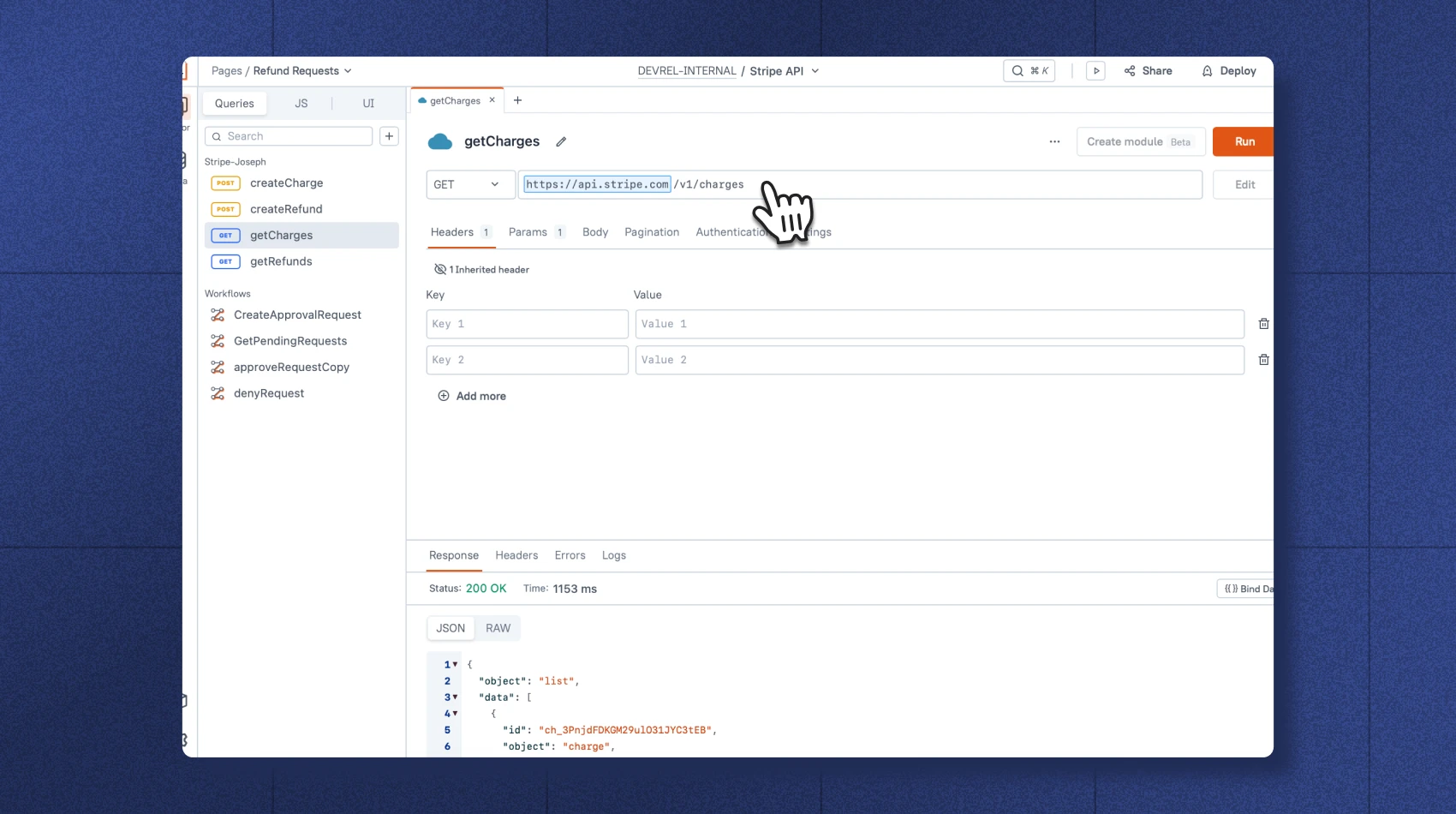Run the getCharges query
The width and height of the screenshot is (1456, 814).
click(1244, 141)
